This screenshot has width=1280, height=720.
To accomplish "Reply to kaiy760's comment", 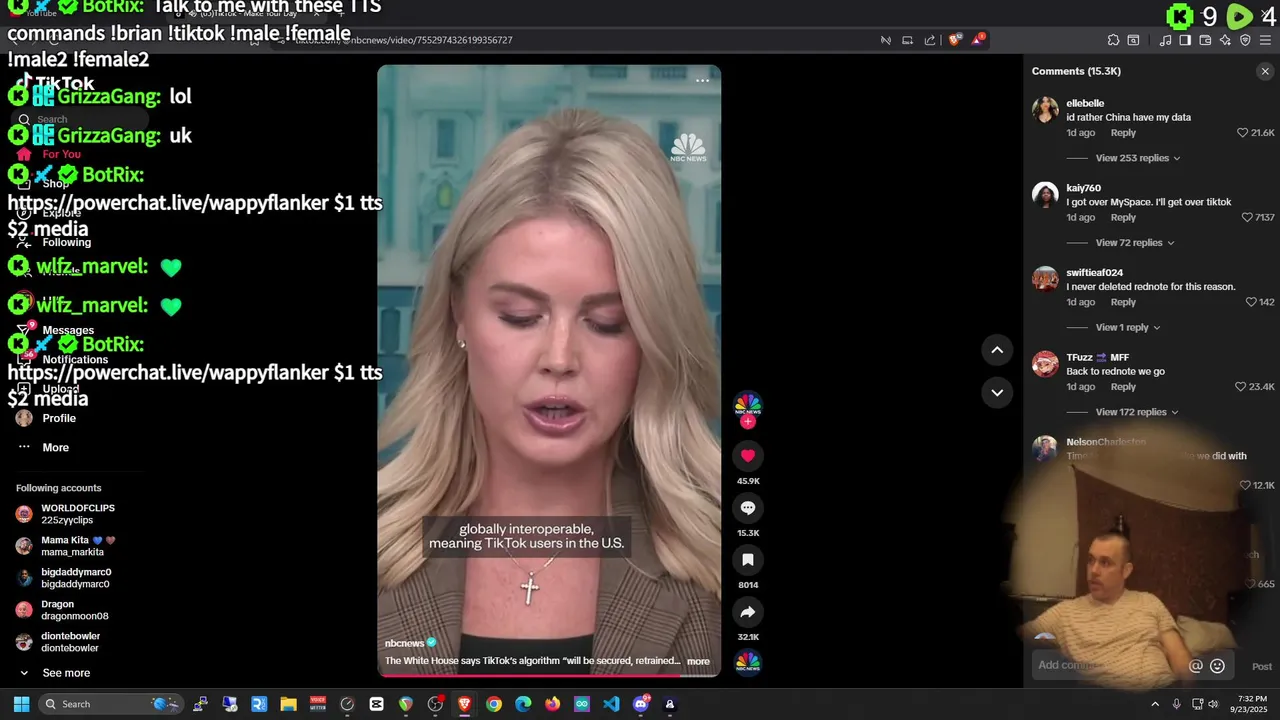I will click(x=1123, y=217).
